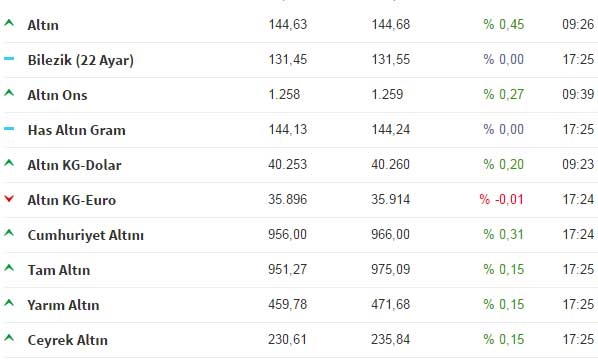The height and width of the screenshot is (362, 598).
Task: Click the green up arrow beside Altın
Action: tap(9, 23)
